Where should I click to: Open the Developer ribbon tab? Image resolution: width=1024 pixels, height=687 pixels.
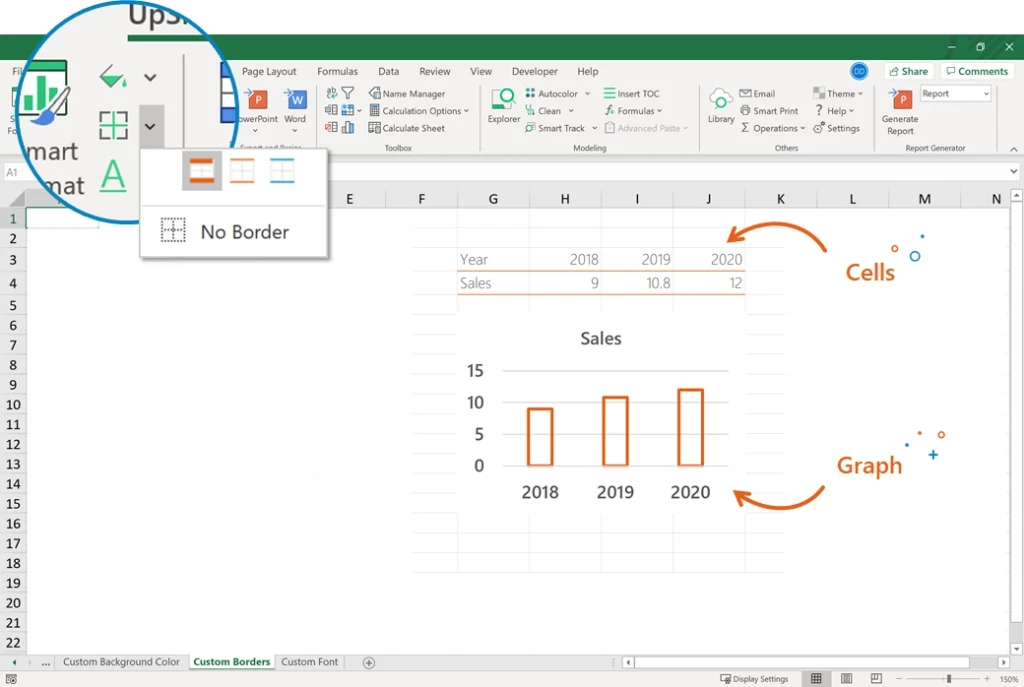[x=534, y=71]
